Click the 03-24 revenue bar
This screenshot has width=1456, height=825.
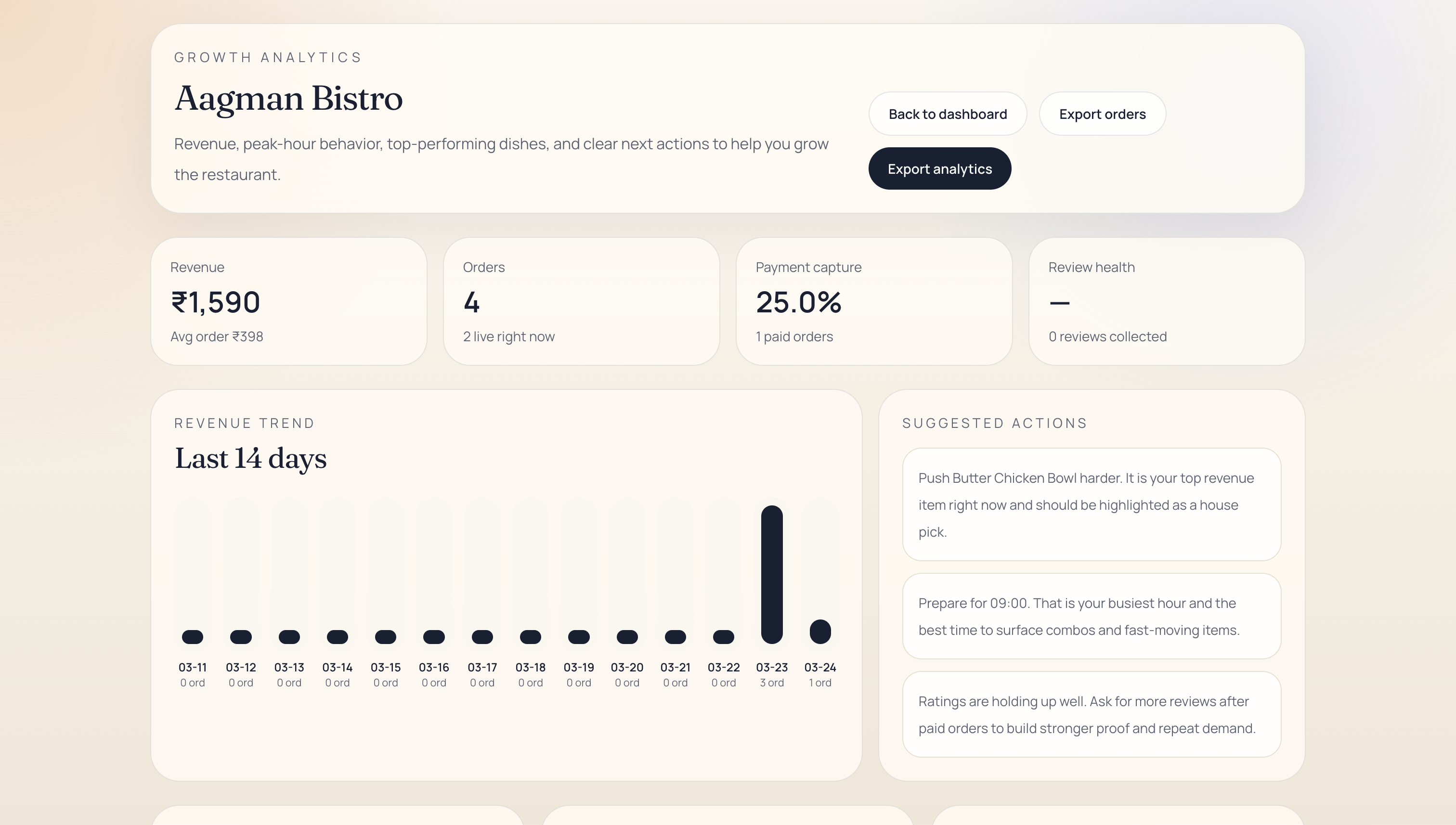click(819, 631)
